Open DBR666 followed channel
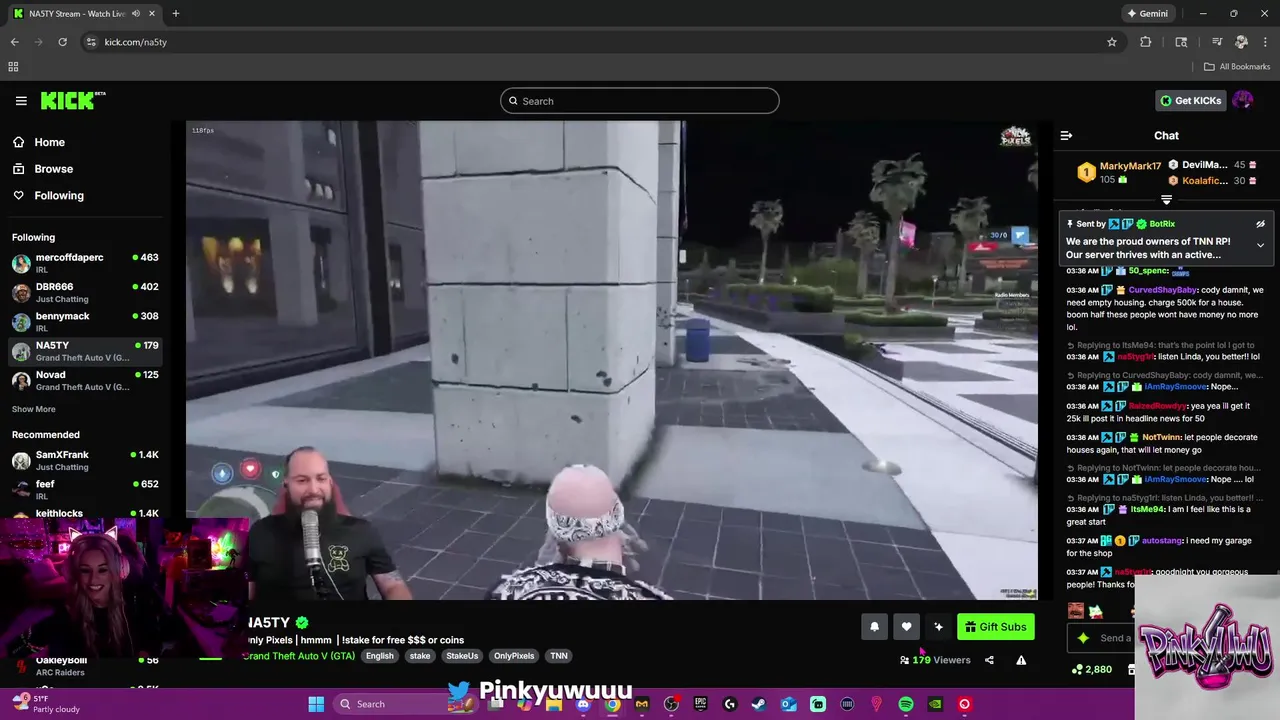The height and width of the screenshot is (720, 1280). coord(85,293)
